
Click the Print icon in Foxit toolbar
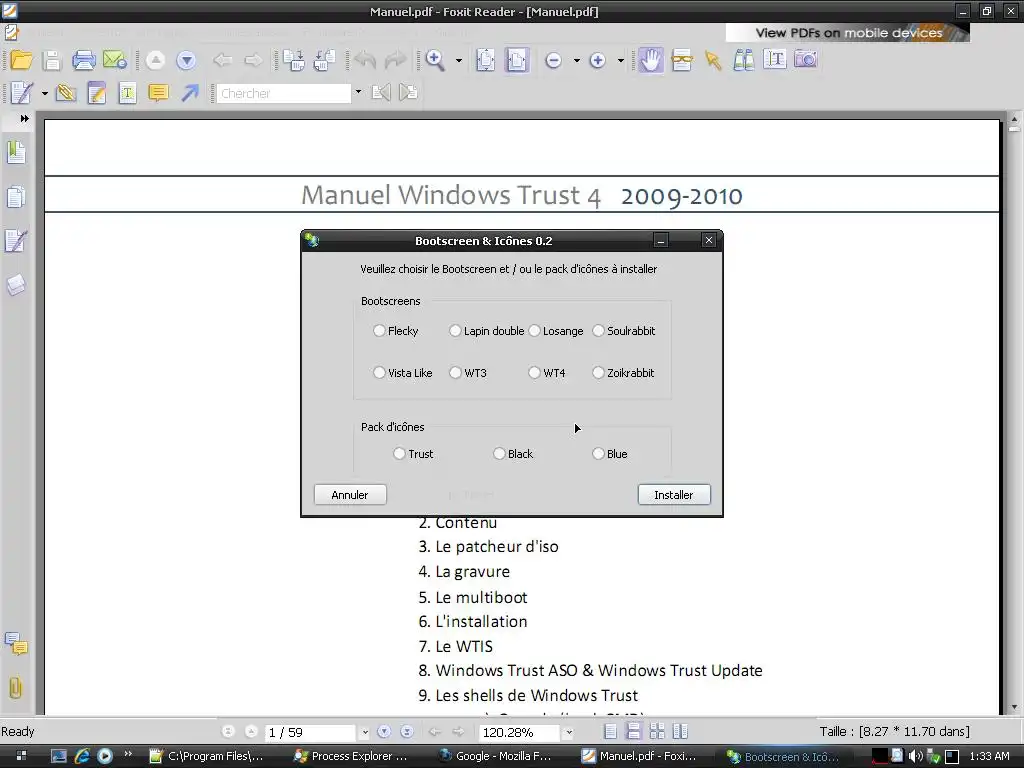(x=84, y=60)
